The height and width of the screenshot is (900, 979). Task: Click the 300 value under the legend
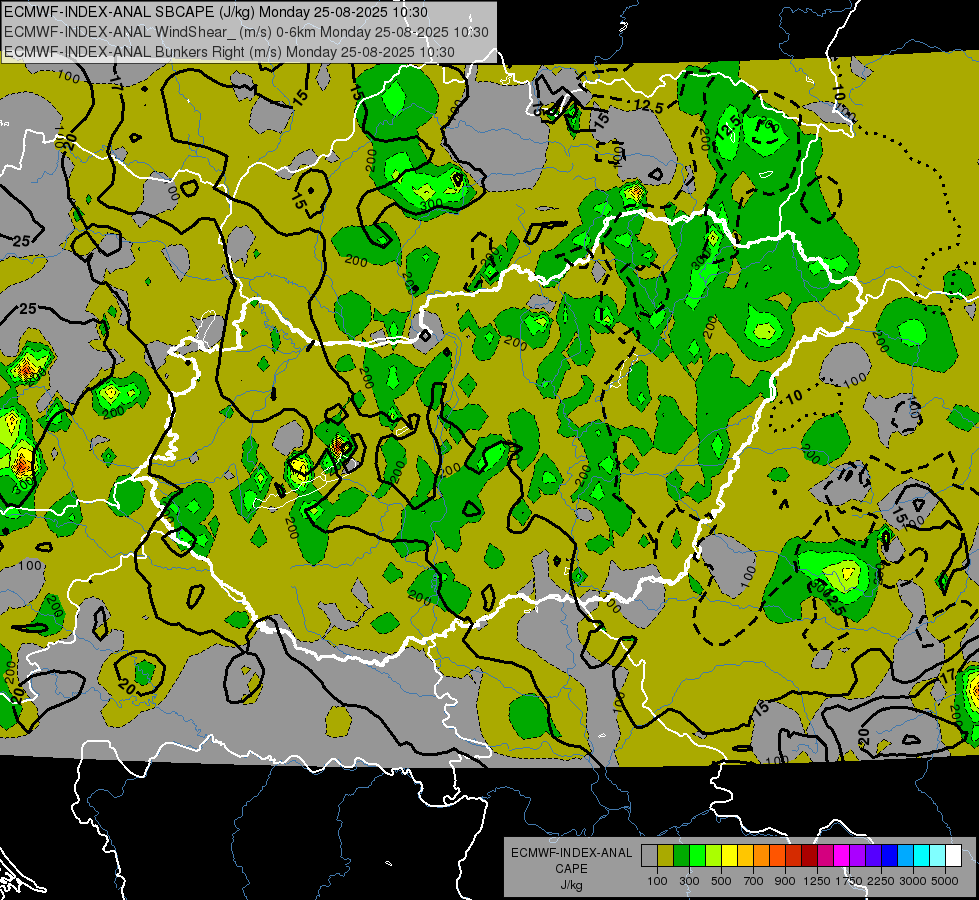(x=689, y=881)
